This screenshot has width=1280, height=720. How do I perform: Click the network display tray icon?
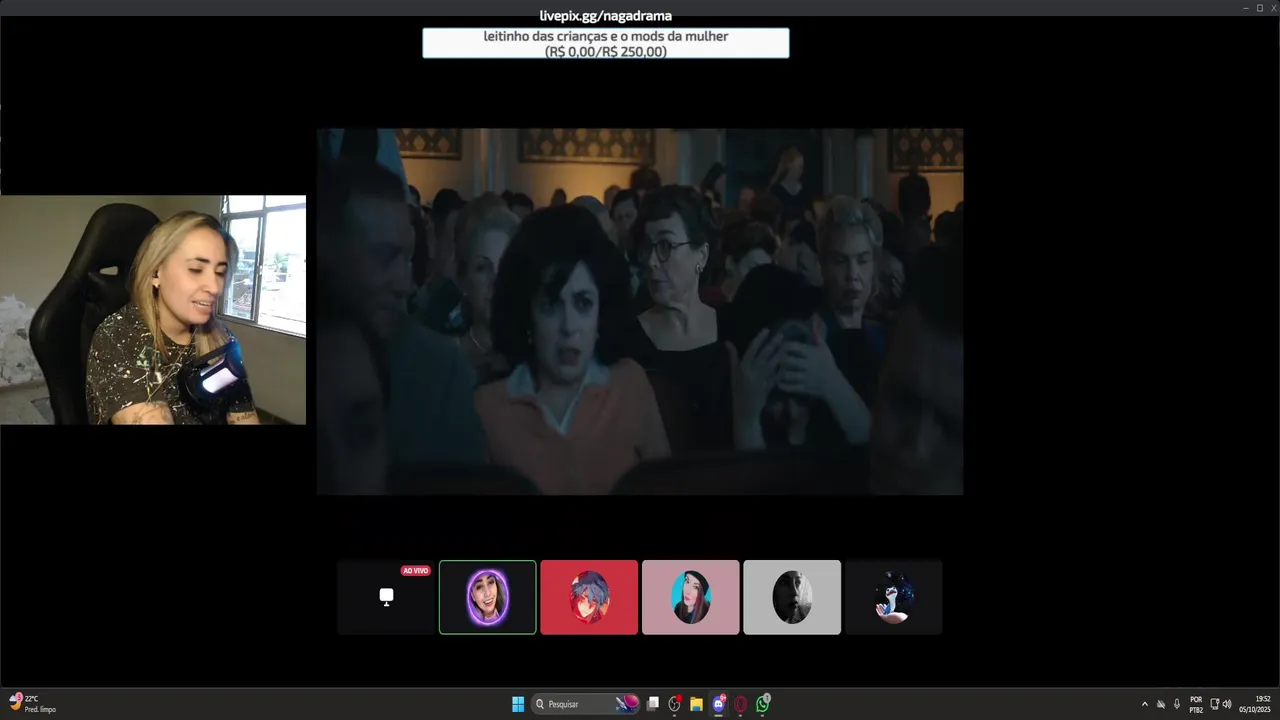tap(1214, 704)
